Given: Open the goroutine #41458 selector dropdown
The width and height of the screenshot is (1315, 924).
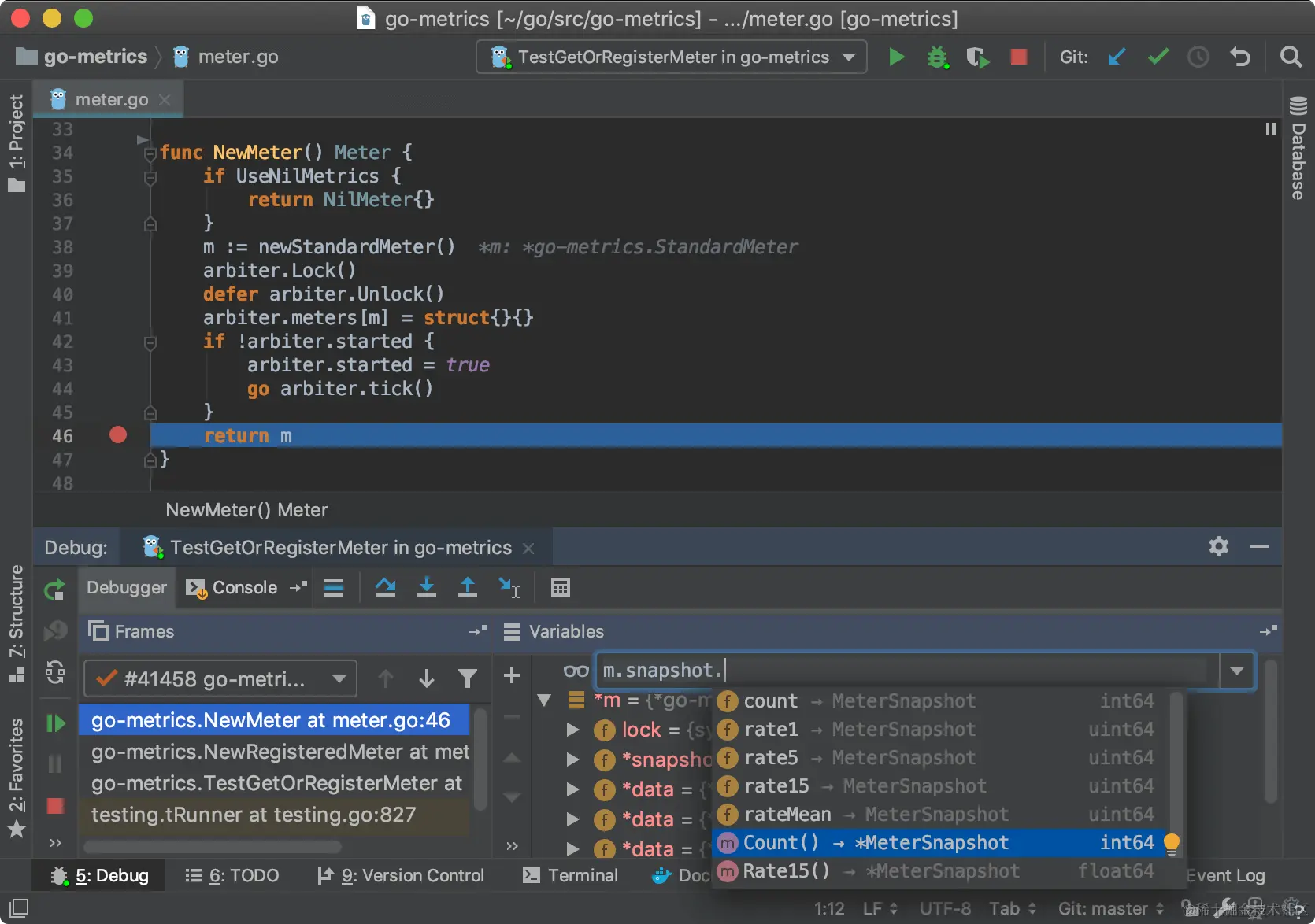Looking at the screenshot, I should pyautogui.click(x=220, y=678).
